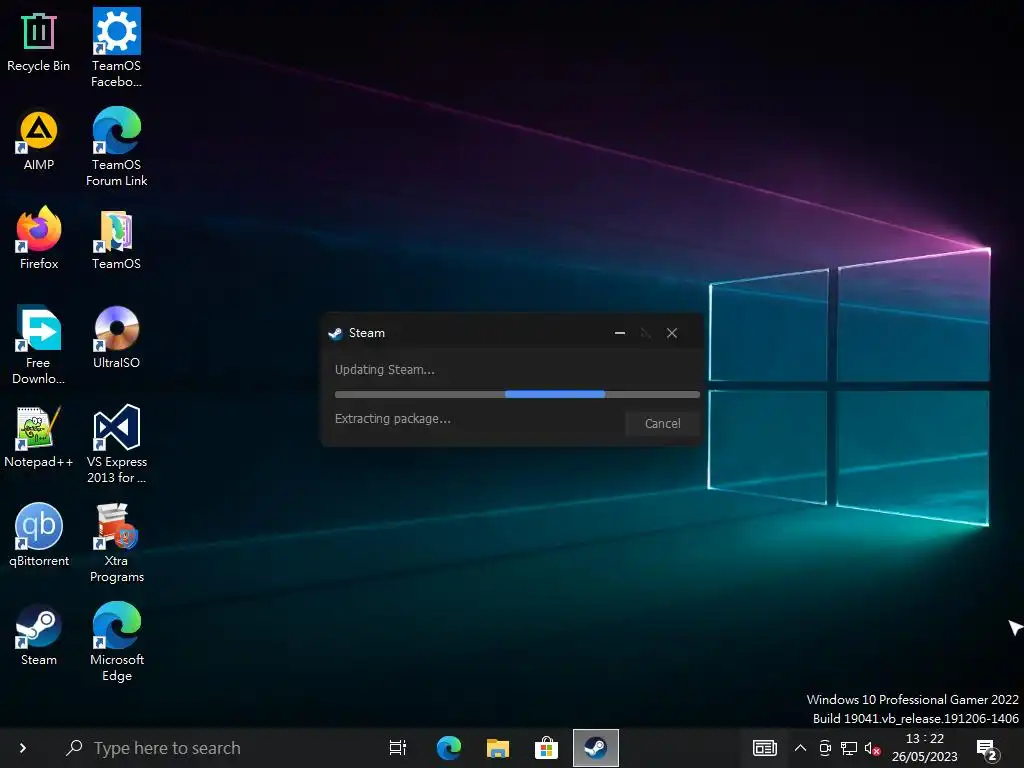Launch the qBittorrent desktop icon
Screen dimensions: 1024x768
pos(39,536)
